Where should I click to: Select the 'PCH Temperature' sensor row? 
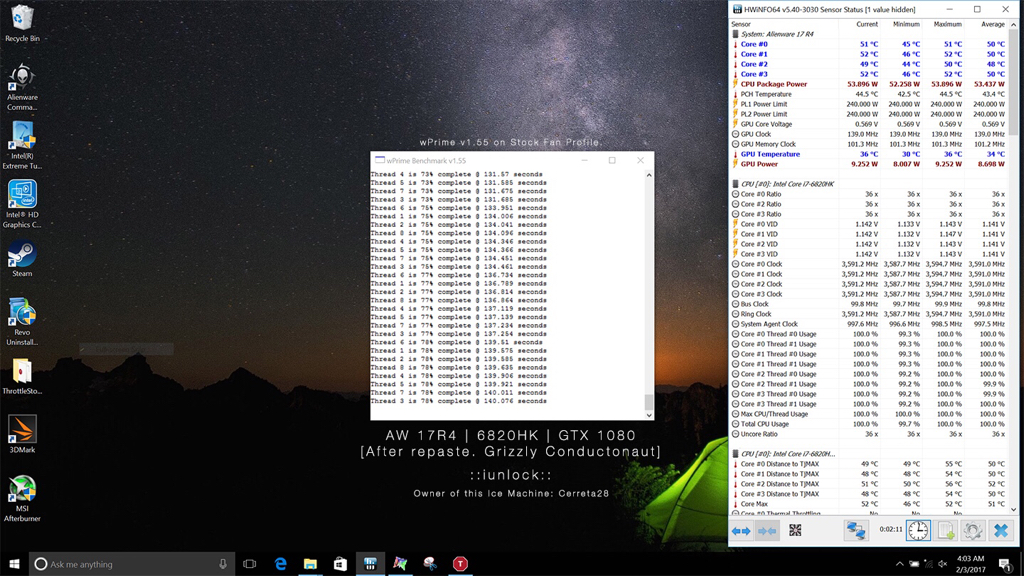point(869,94)
